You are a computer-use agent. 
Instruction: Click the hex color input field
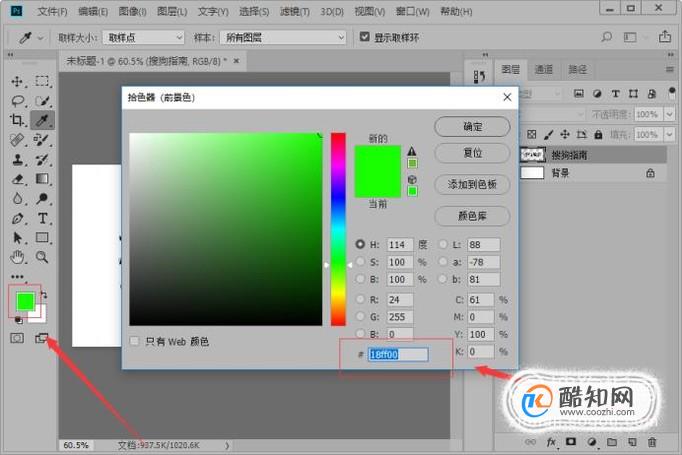pyautogui.click(x=398, y=354)
